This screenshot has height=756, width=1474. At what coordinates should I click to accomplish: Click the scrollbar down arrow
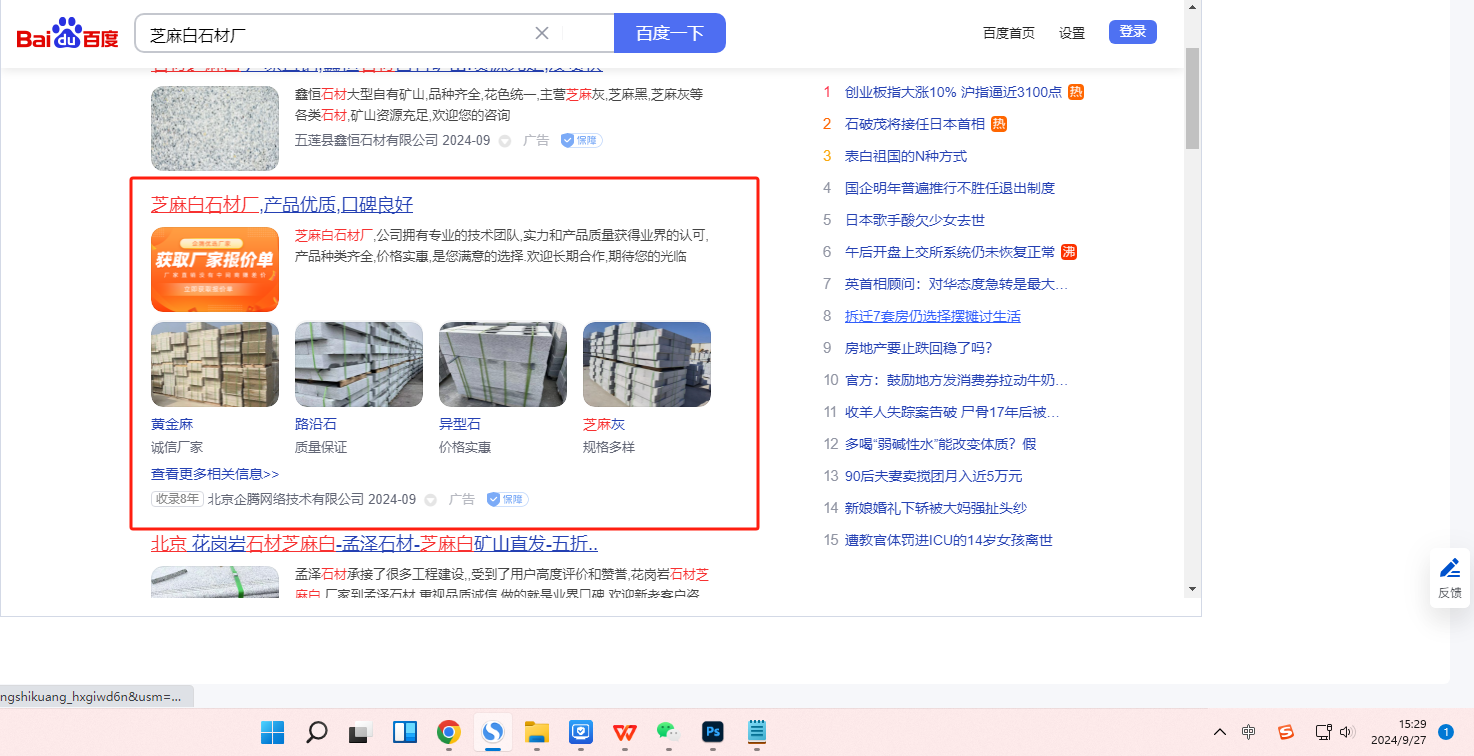click(x=1192, y=589)
